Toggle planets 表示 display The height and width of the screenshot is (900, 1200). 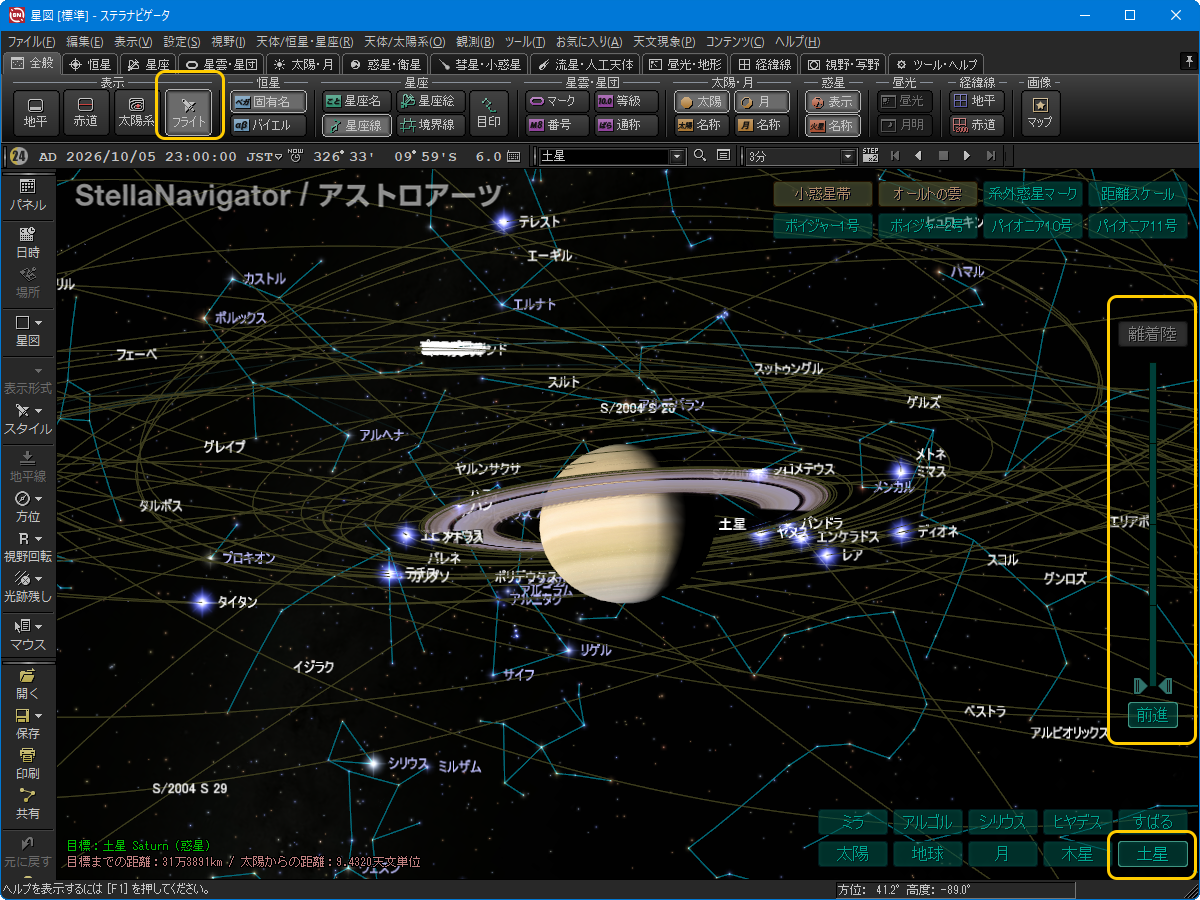(833, 101)
